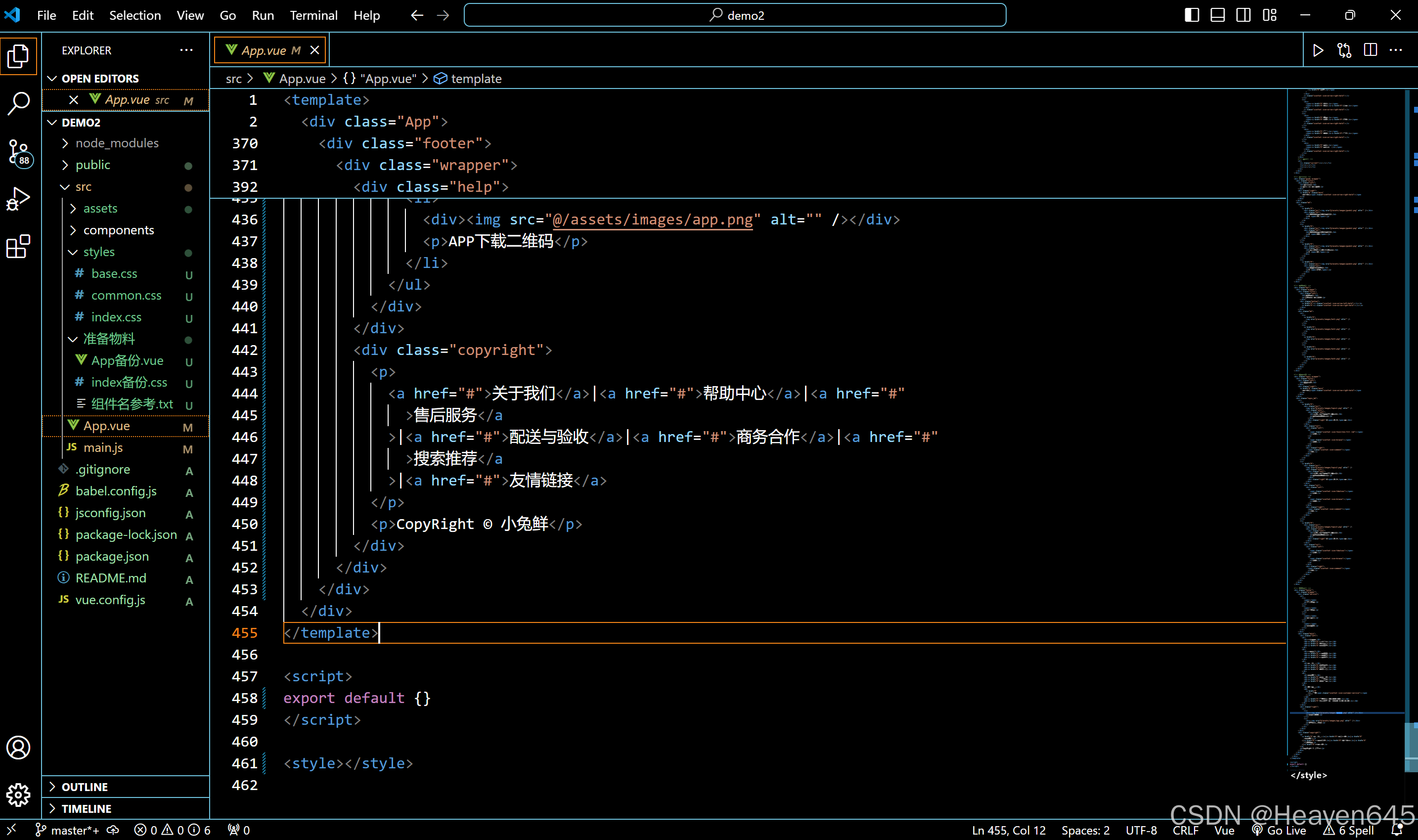Screen dimensions: 1418x840
Task: Open changes compare icon in editor toolbar
Action: coord(1344,50)
